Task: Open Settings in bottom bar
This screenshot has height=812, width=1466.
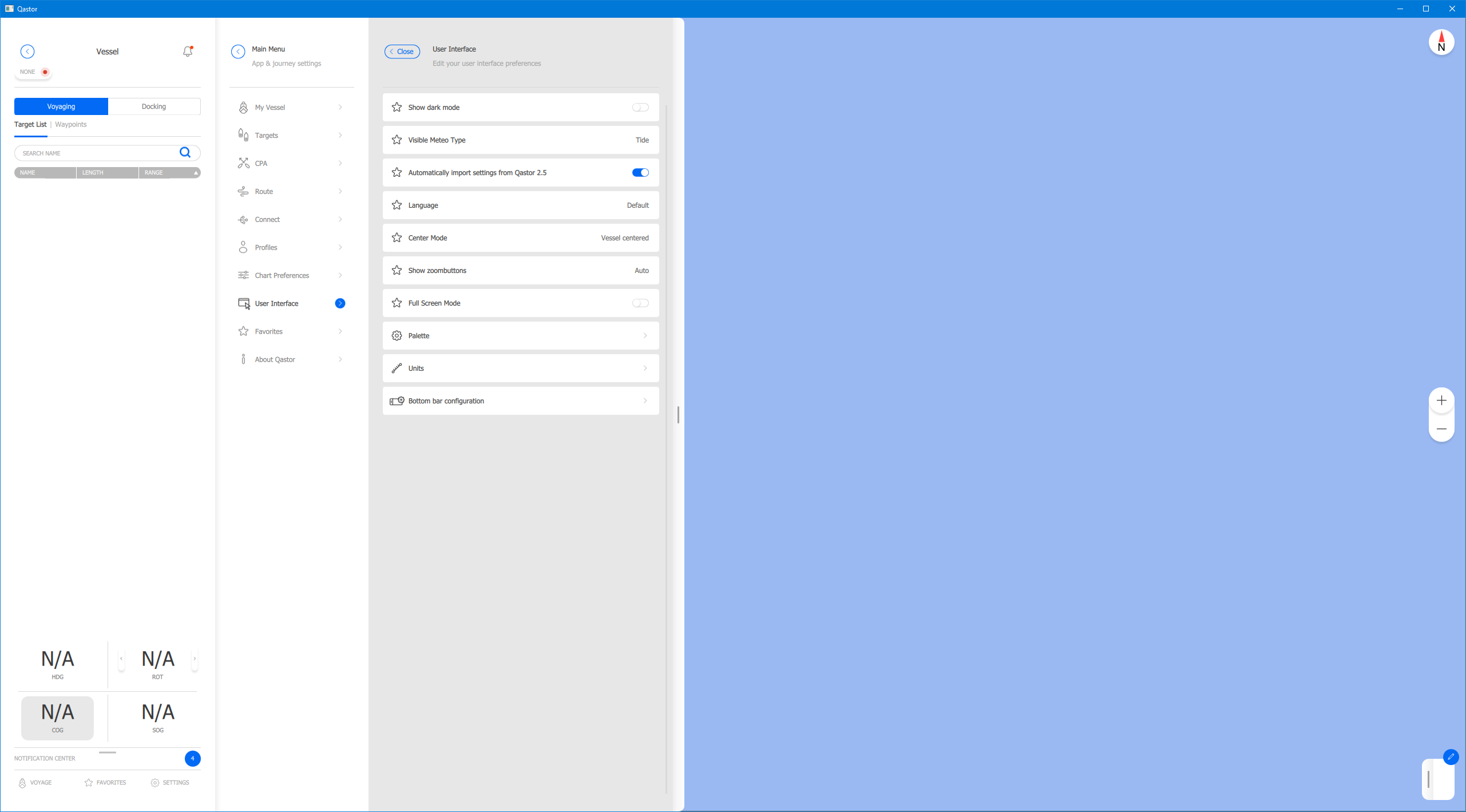Action: (170, 782)
